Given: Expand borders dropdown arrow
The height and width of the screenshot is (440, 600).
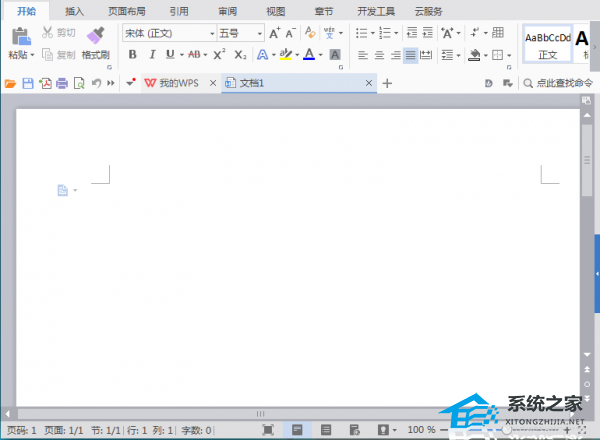Looking at the screenshot, I should pos(509,56).
